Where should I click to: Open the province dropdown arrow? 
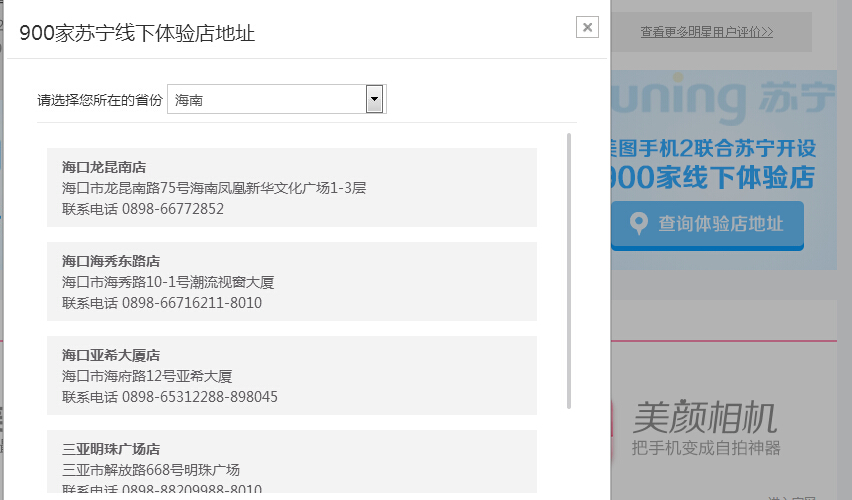pos(374,99)
